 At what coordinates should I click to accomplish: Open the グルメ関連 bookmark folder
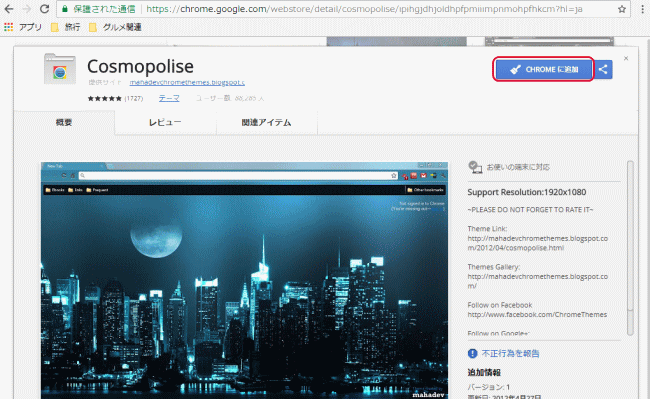(115, 27)
